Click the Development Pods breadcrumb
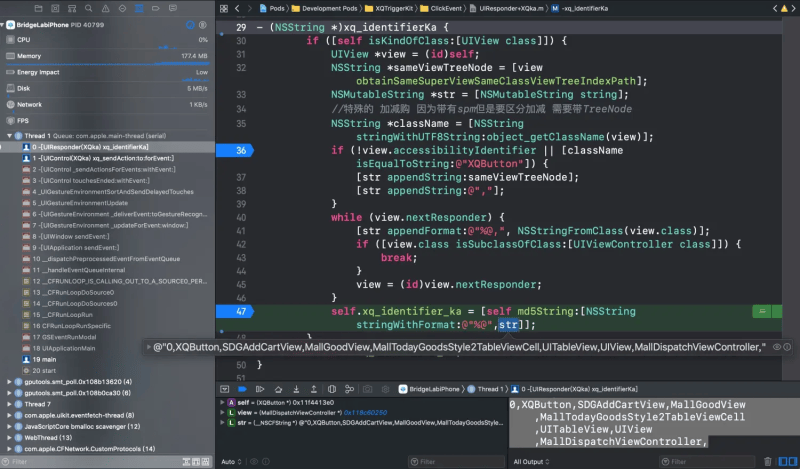Screen dimensions: 800x469 [328, 7]
